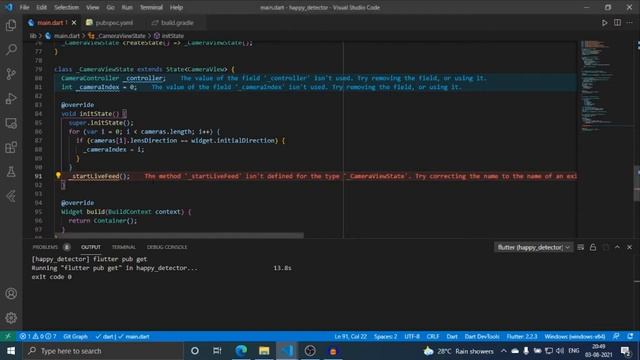Screen dimensions: 640x360
Task: Open the Go menu
Action: click(110, 7)
